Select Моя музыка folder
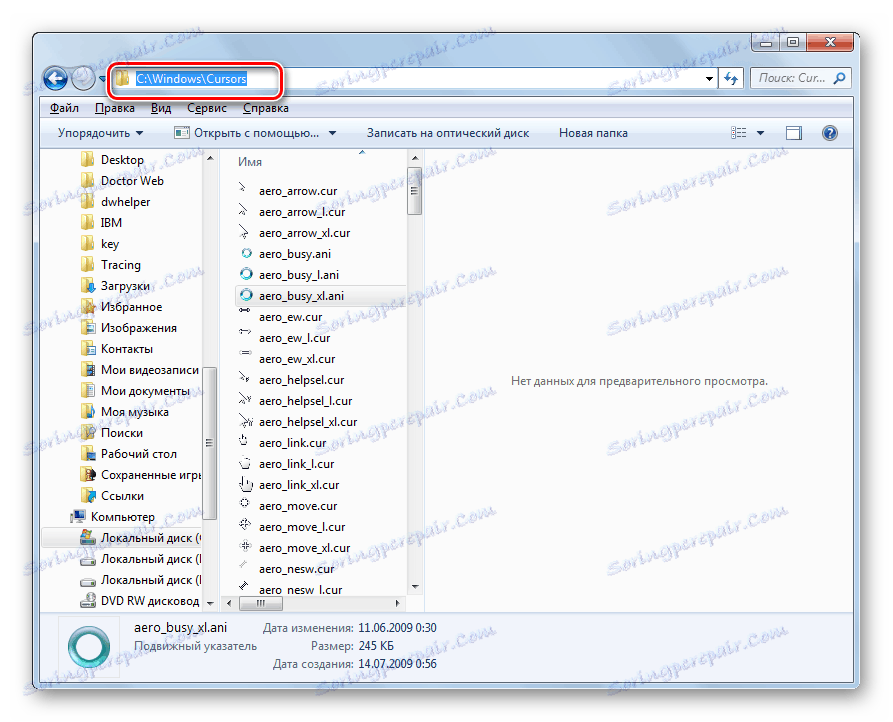This screenshot has height=722, width=893. point(134,412)
